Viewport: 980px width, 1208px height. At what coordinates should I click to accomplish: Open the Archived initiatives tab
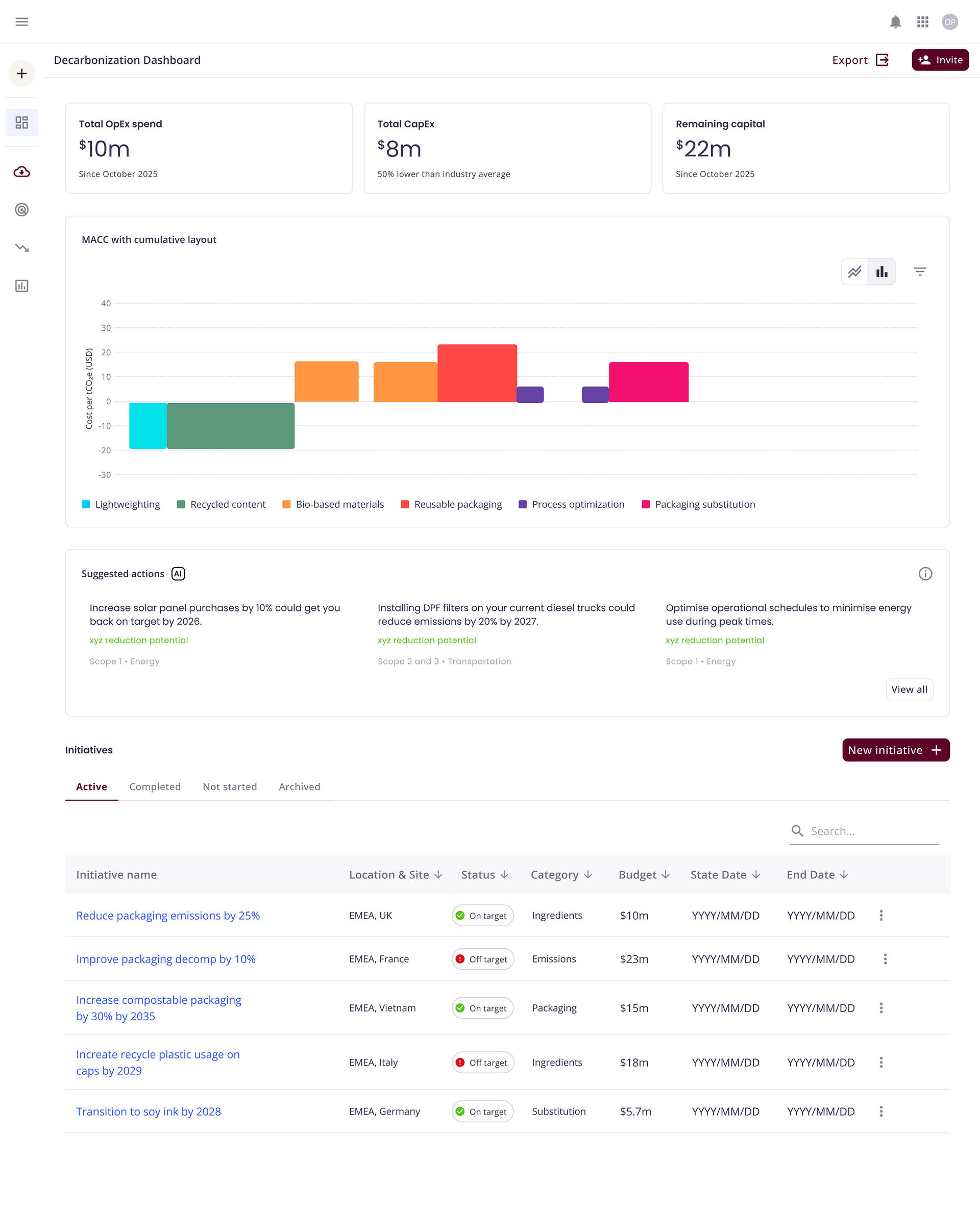(x=299, y=786)
